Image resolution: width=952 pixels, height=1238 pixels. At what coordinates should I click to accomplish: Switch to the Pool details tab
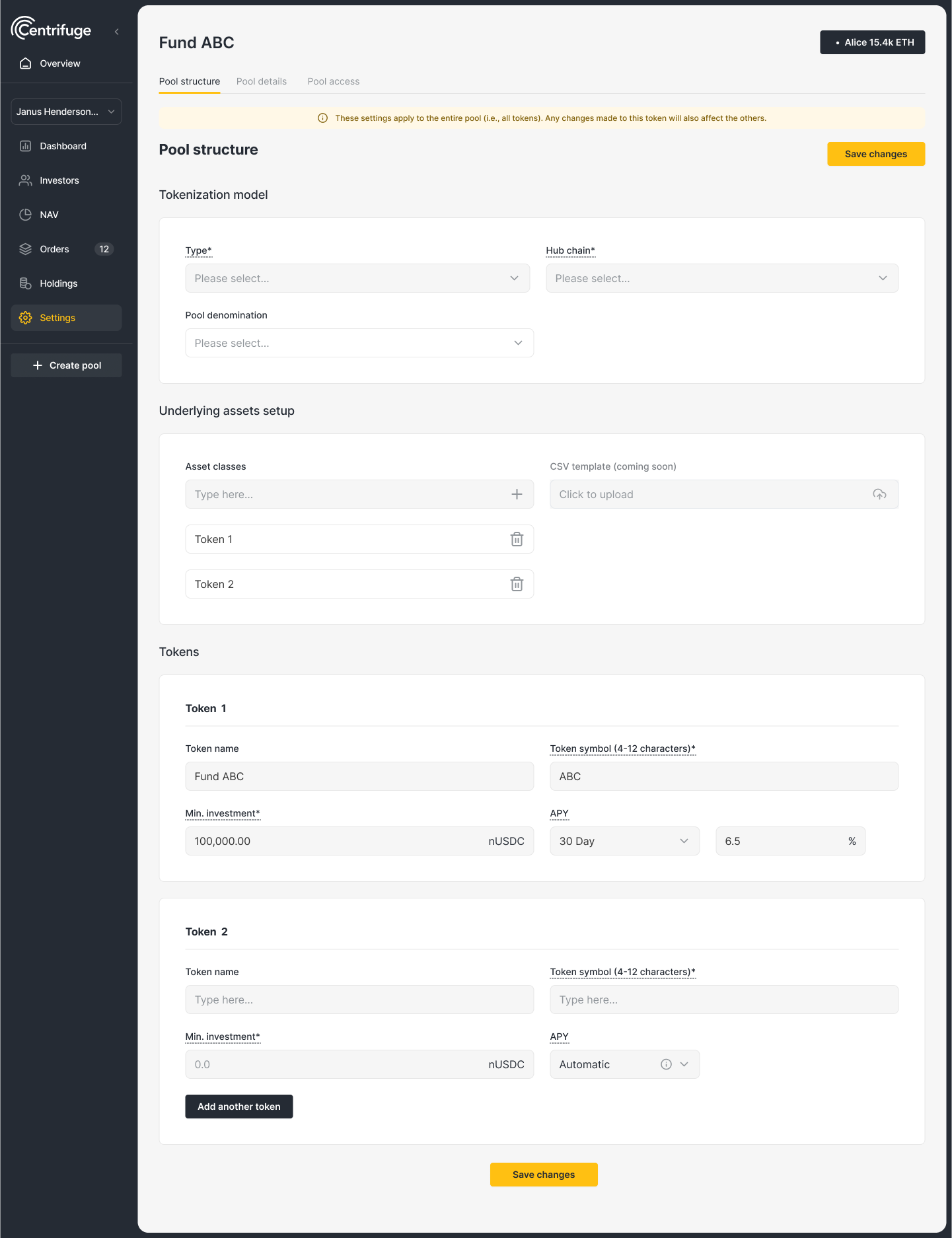tap(262, 81)
